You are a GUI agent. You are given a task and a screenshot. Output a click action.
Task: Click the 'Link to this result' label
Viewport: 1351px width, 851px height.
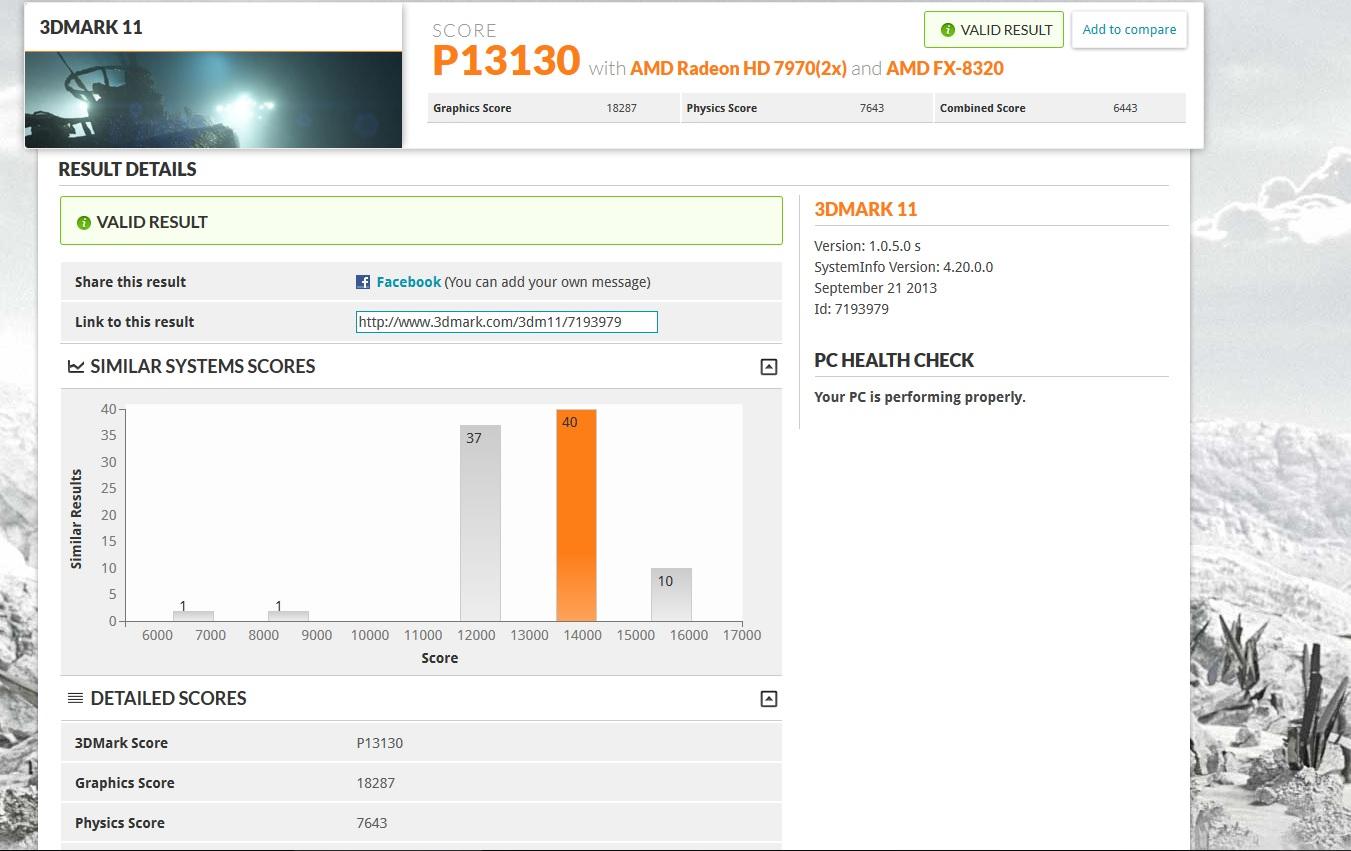(x=134, y=322)
